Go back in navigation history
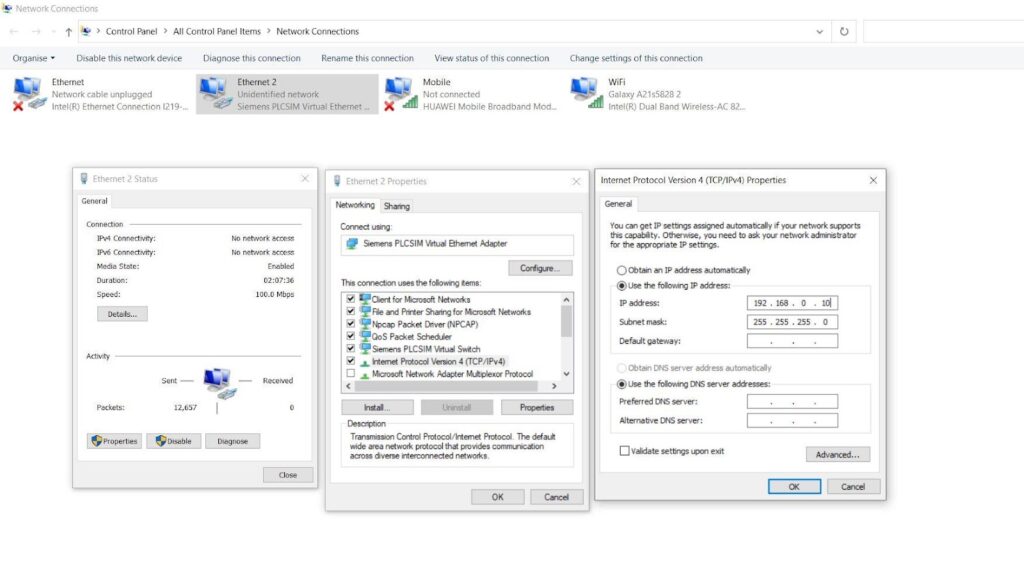The image size is (1024, 574). point(14,31)
